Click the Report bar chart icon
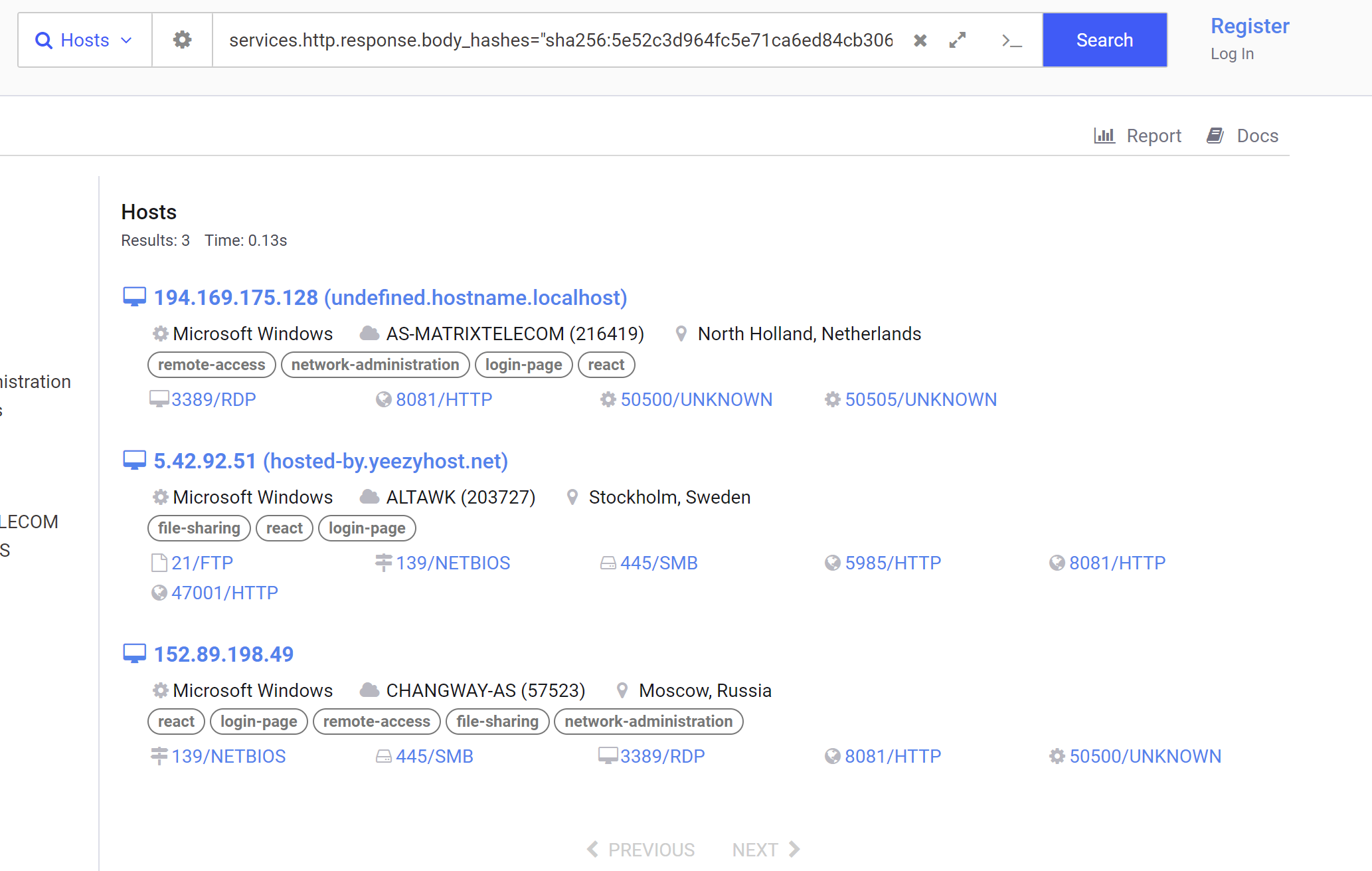 (x=1104, y=136)
